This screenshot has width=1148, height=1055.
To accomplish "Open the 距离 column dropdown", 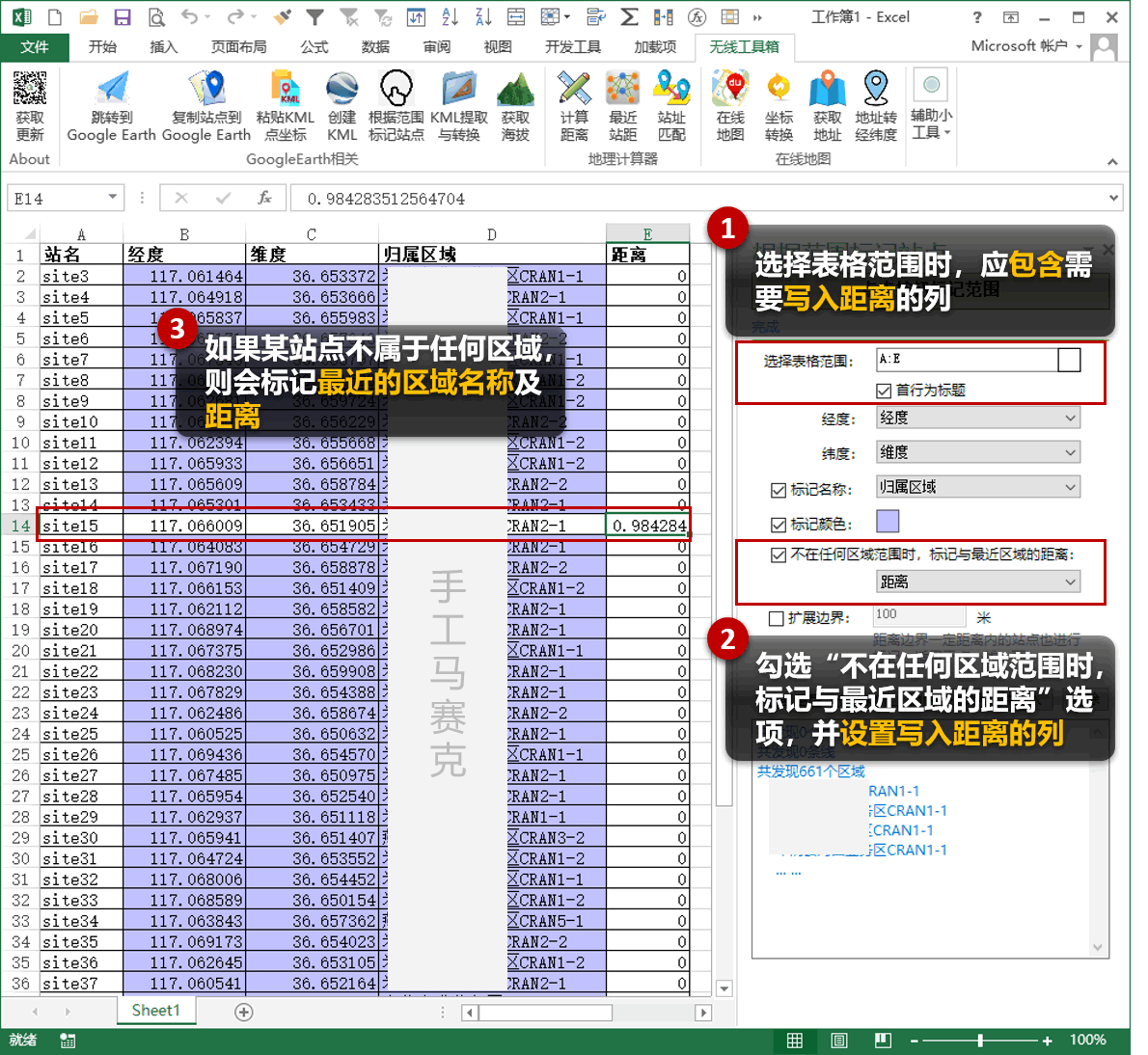I will pos(977,582).
